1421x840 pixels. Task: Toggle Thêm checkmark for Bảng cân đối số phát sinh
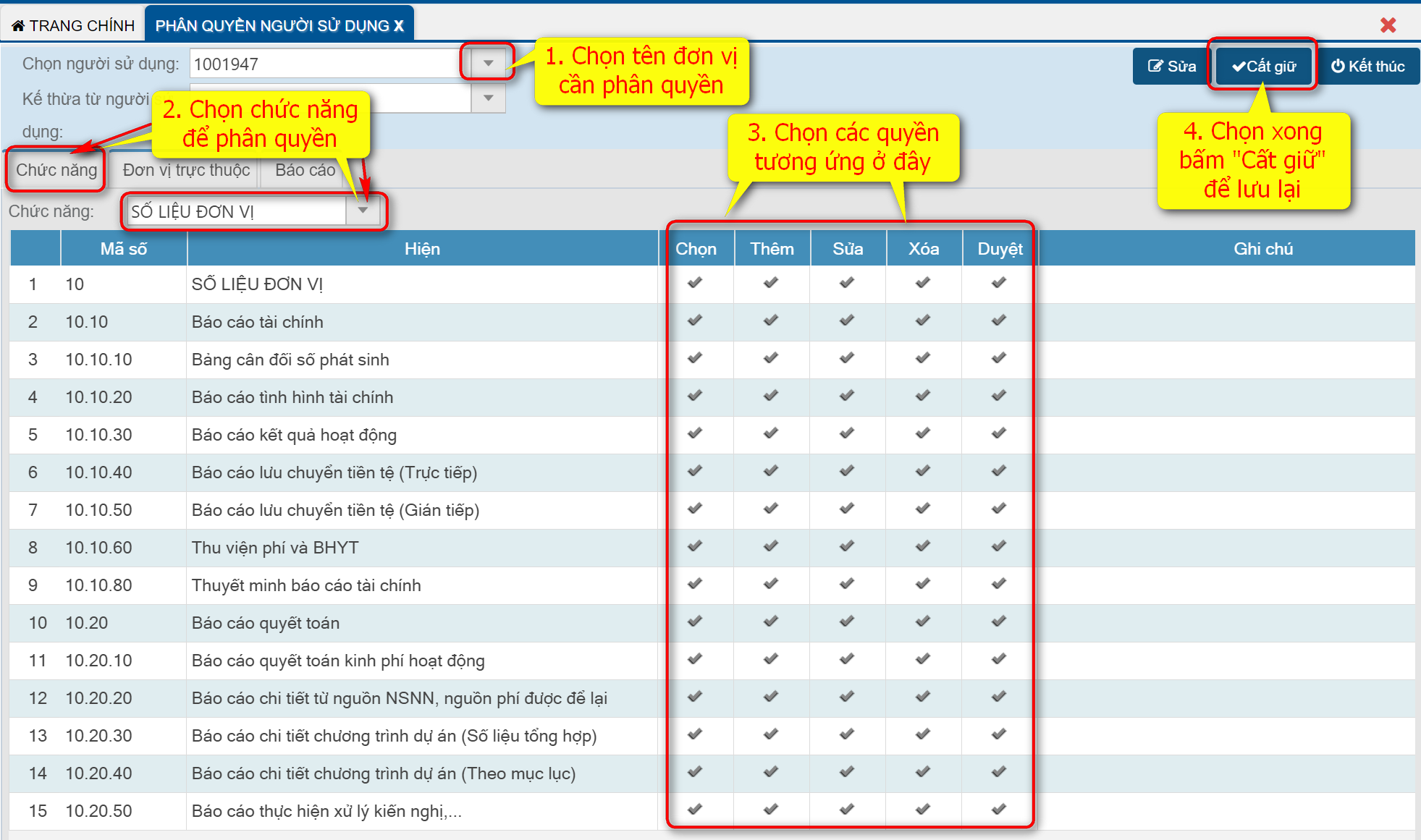click(771, 358)
